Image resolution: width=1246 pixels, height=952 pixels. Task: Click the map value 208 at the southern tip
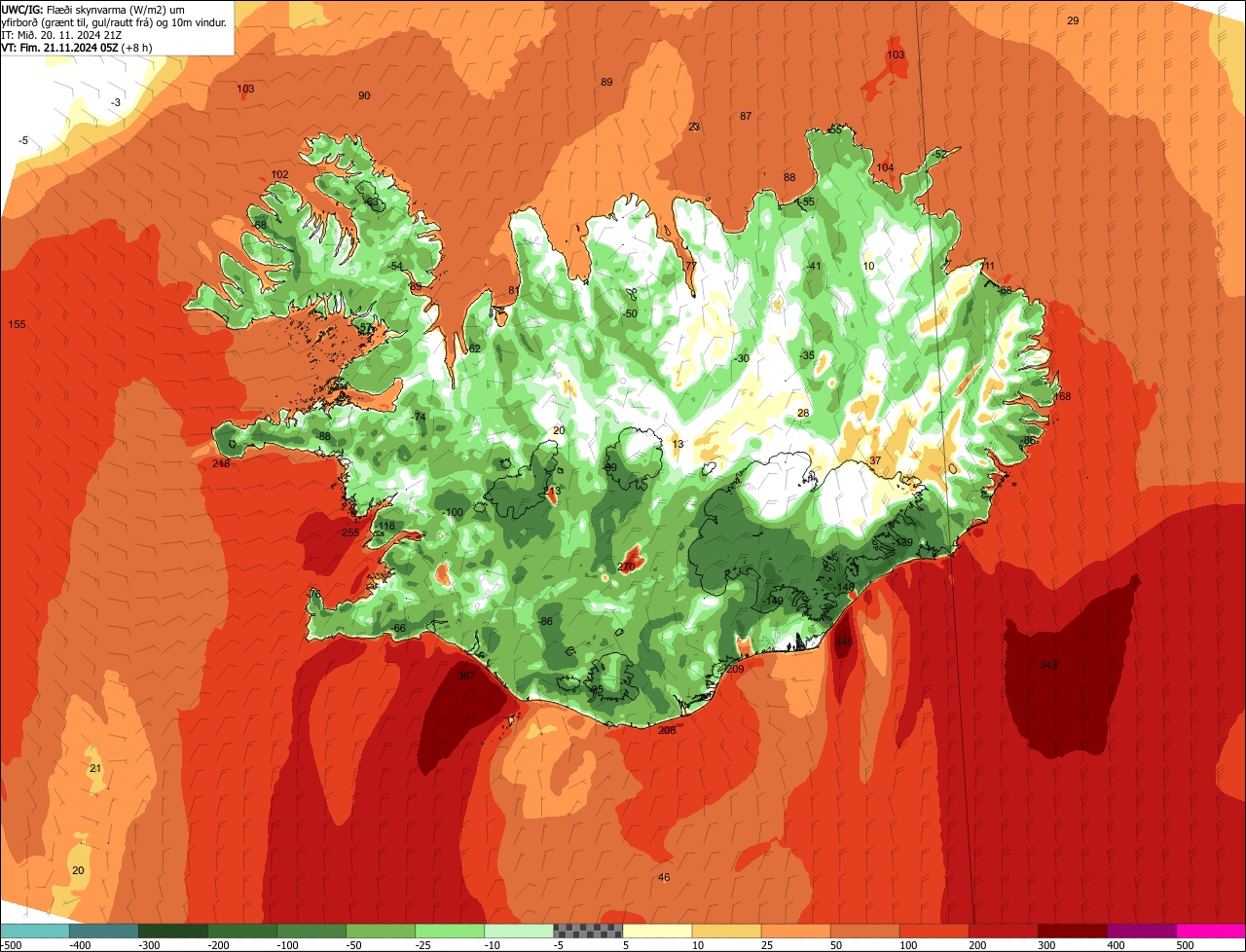pos(667,730)
